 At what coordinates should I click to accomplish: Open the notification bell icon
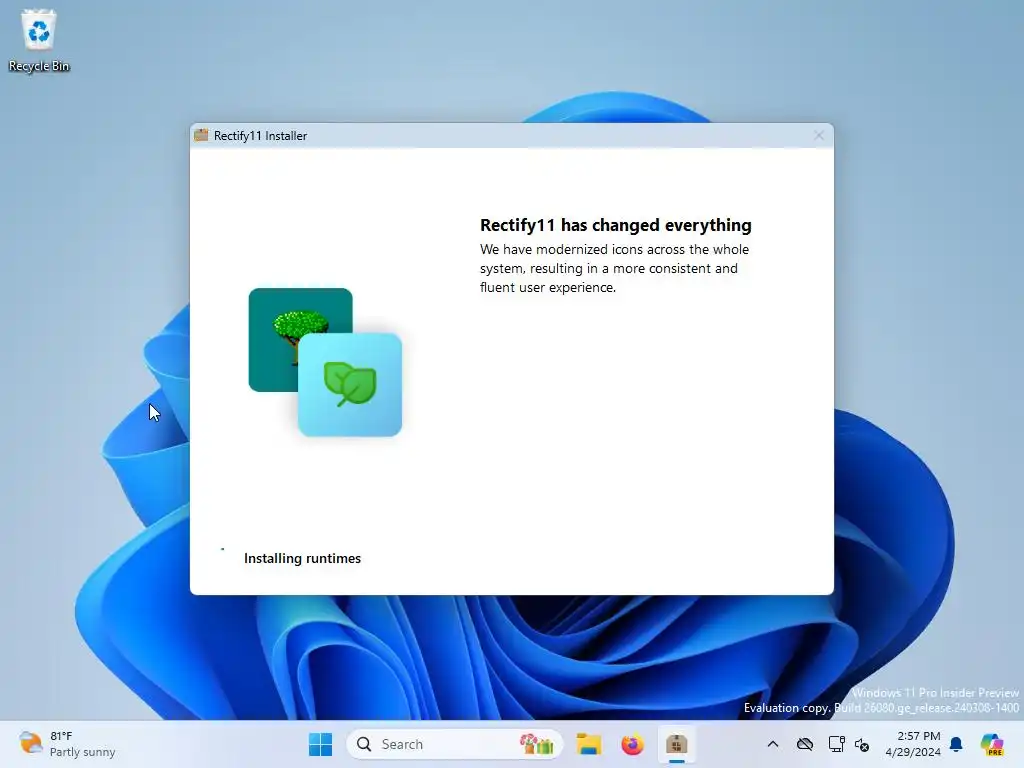956,744
